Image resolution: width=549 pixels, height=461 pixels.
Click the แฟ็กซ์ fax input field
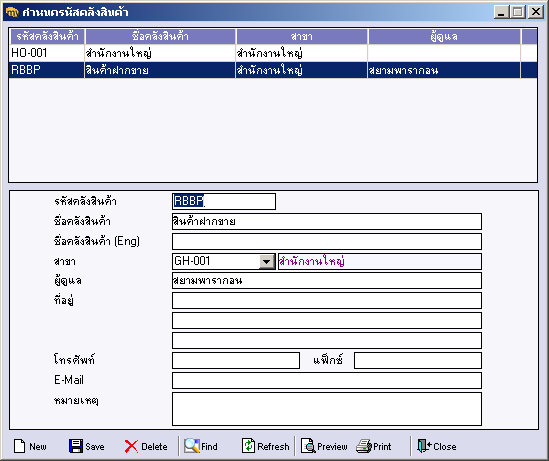pyautogui.click(x=418, y=361)
